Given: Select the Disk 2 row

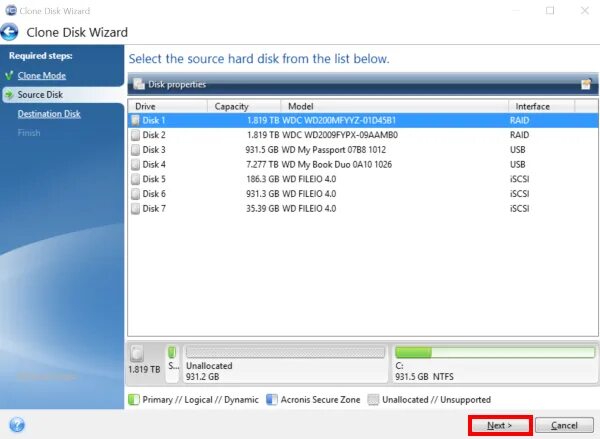Looking at the screenshot, I should click(x=363, y=135).
